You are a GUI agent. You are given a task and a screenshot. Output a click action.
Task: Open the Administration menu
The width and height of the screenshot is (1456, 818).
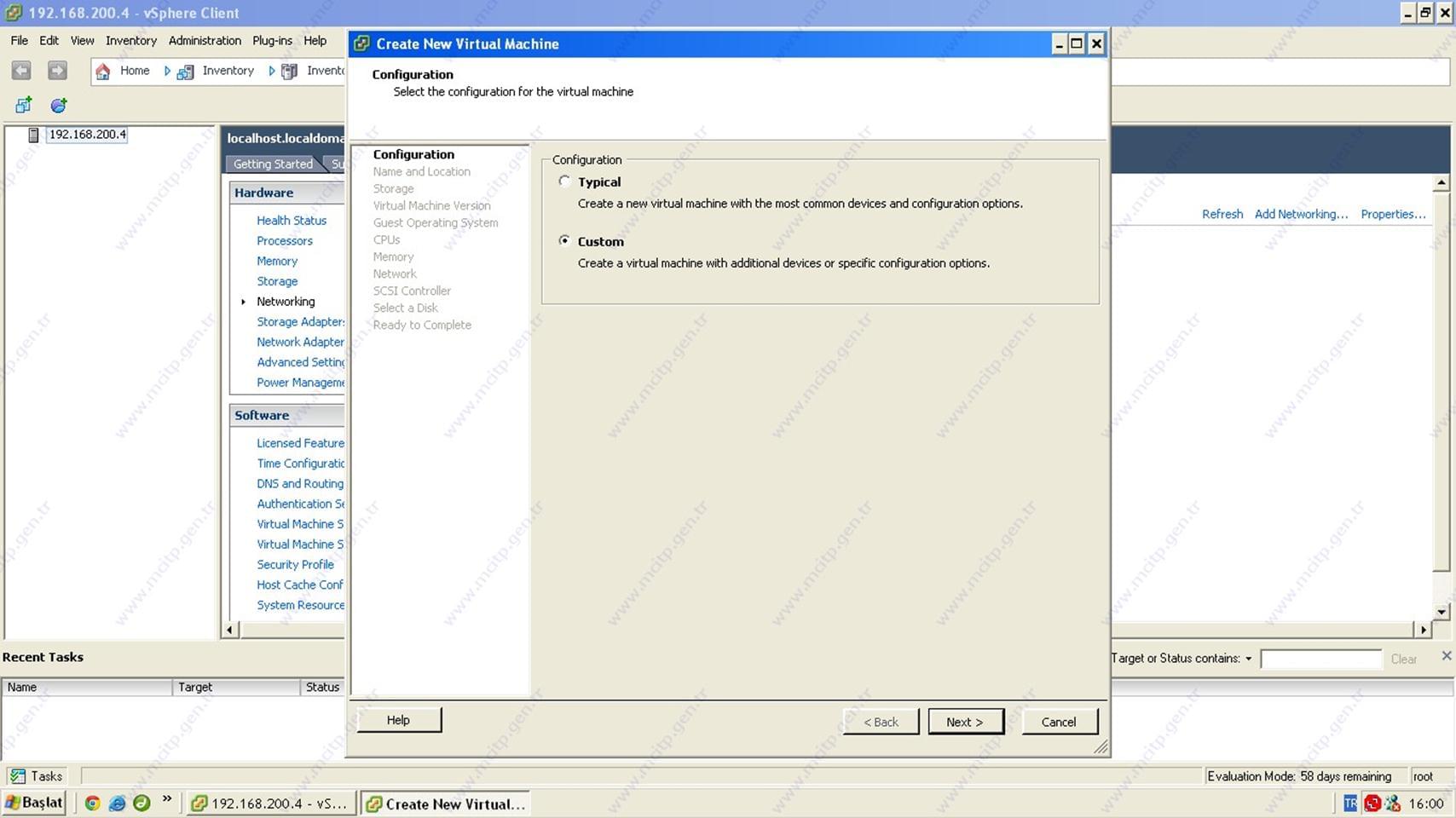[x=205, y=40]
